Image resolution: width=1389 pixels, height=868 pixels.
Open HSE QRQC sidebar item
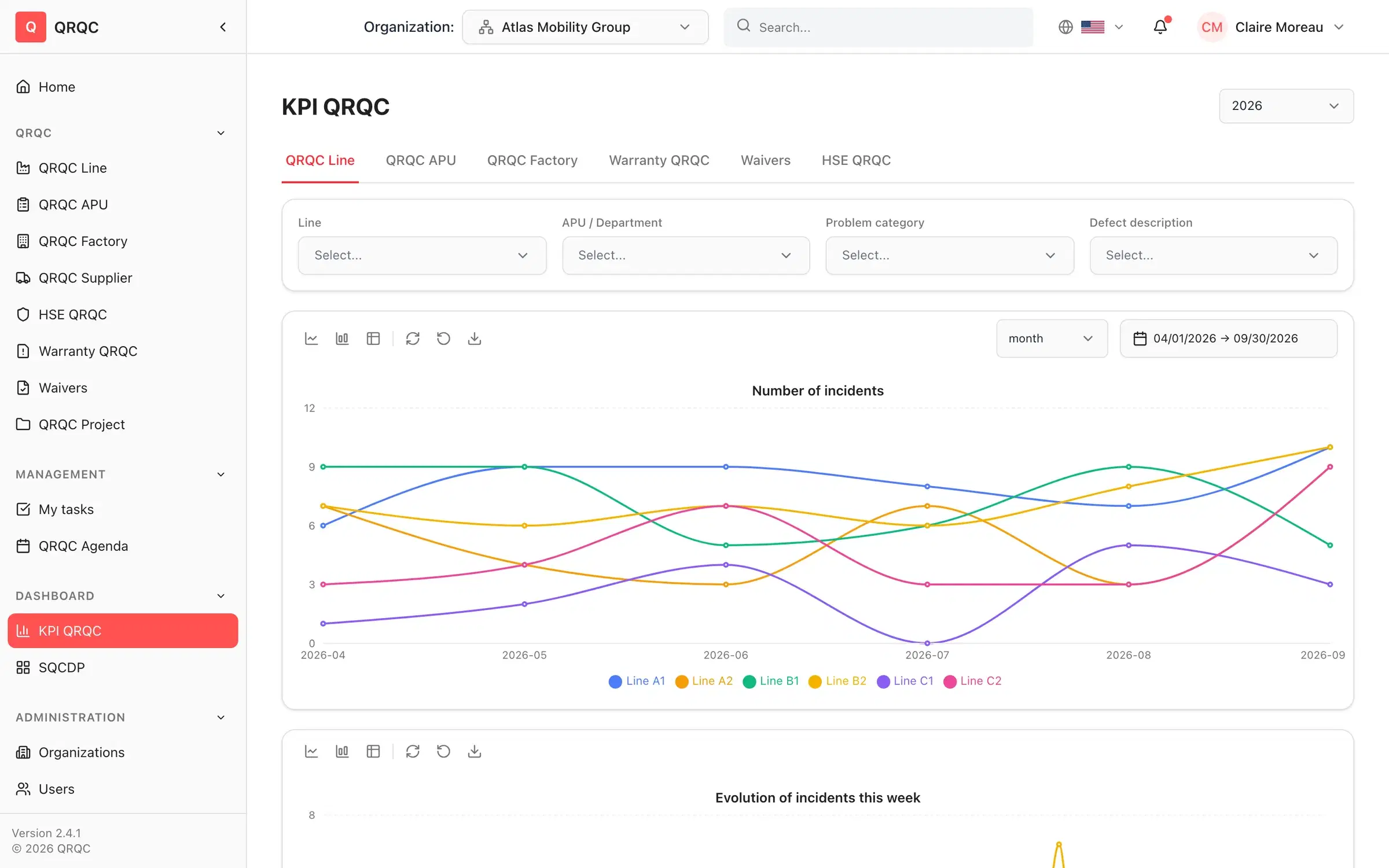click(x=123, y=314)
